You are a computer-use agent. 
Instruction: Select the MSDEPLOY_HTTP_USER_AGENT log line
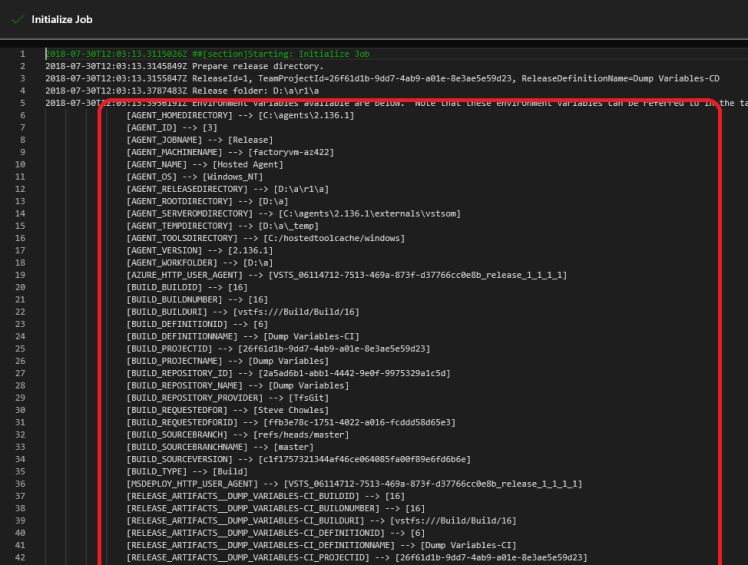(x=353, y=483)
